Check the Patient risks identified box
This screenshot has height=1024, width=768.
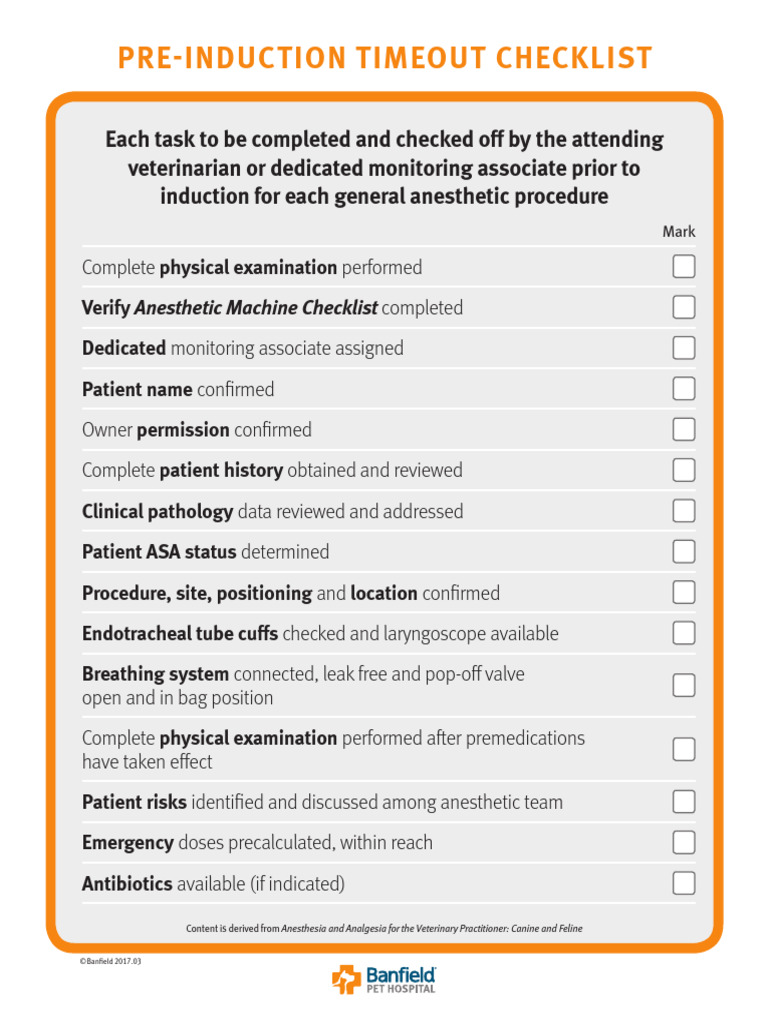tap(684, 802)
